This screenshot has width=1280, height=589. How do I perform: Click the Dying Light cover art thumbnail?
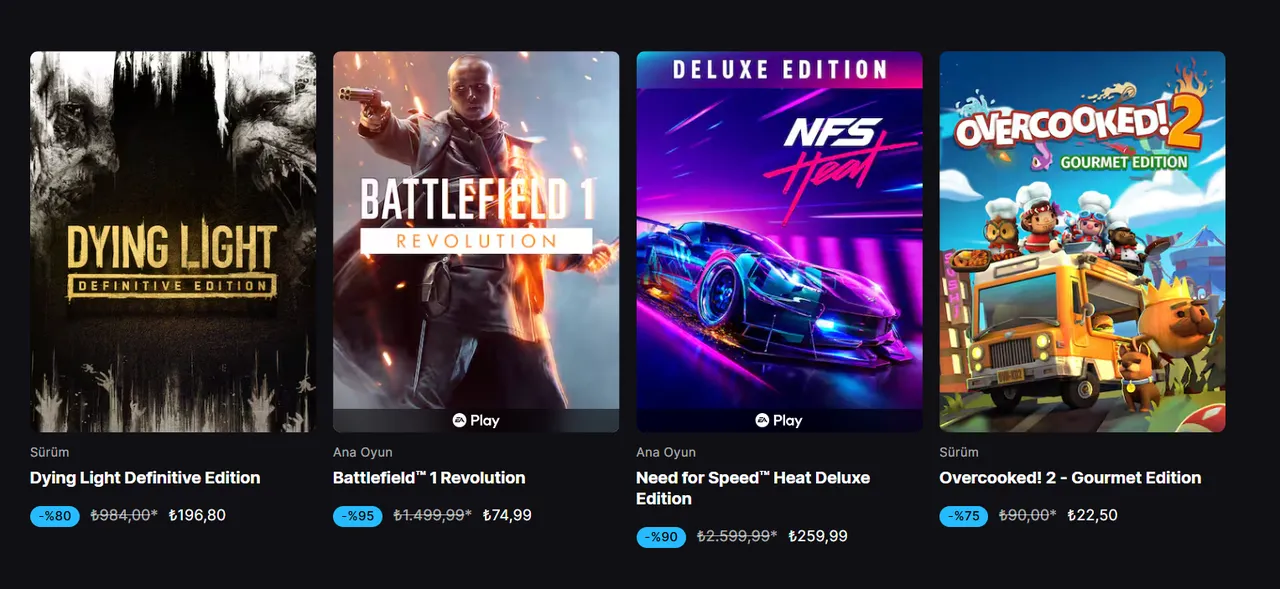click(172, 243)
